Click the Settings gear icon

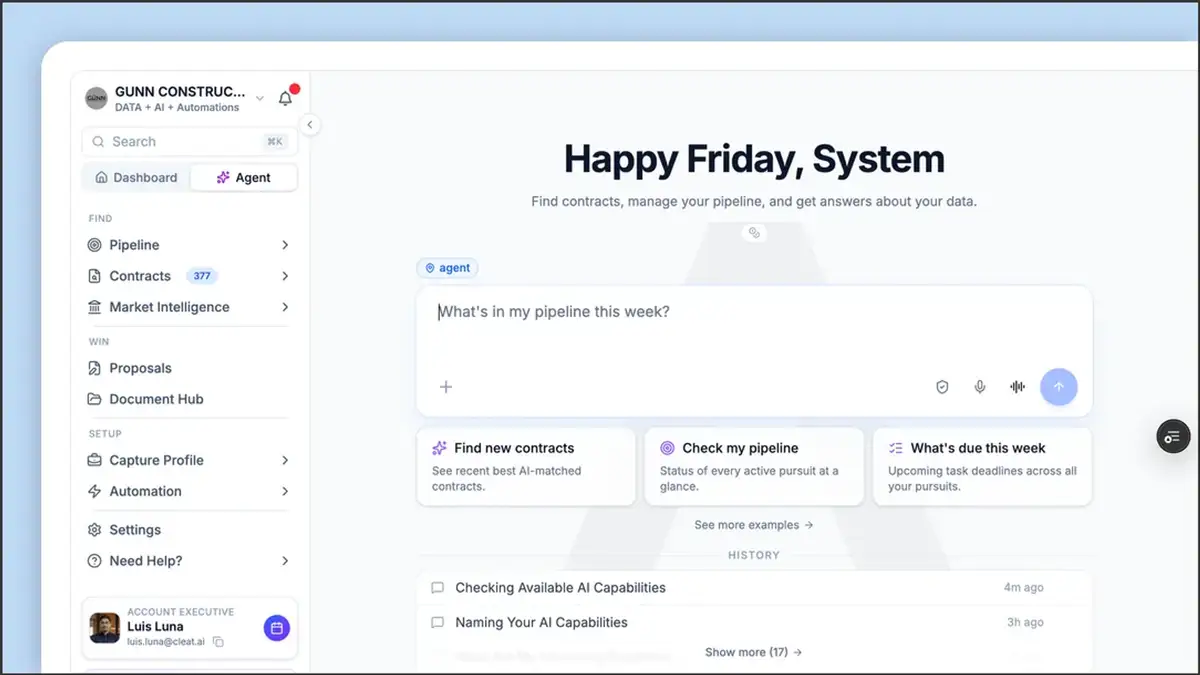95,530
